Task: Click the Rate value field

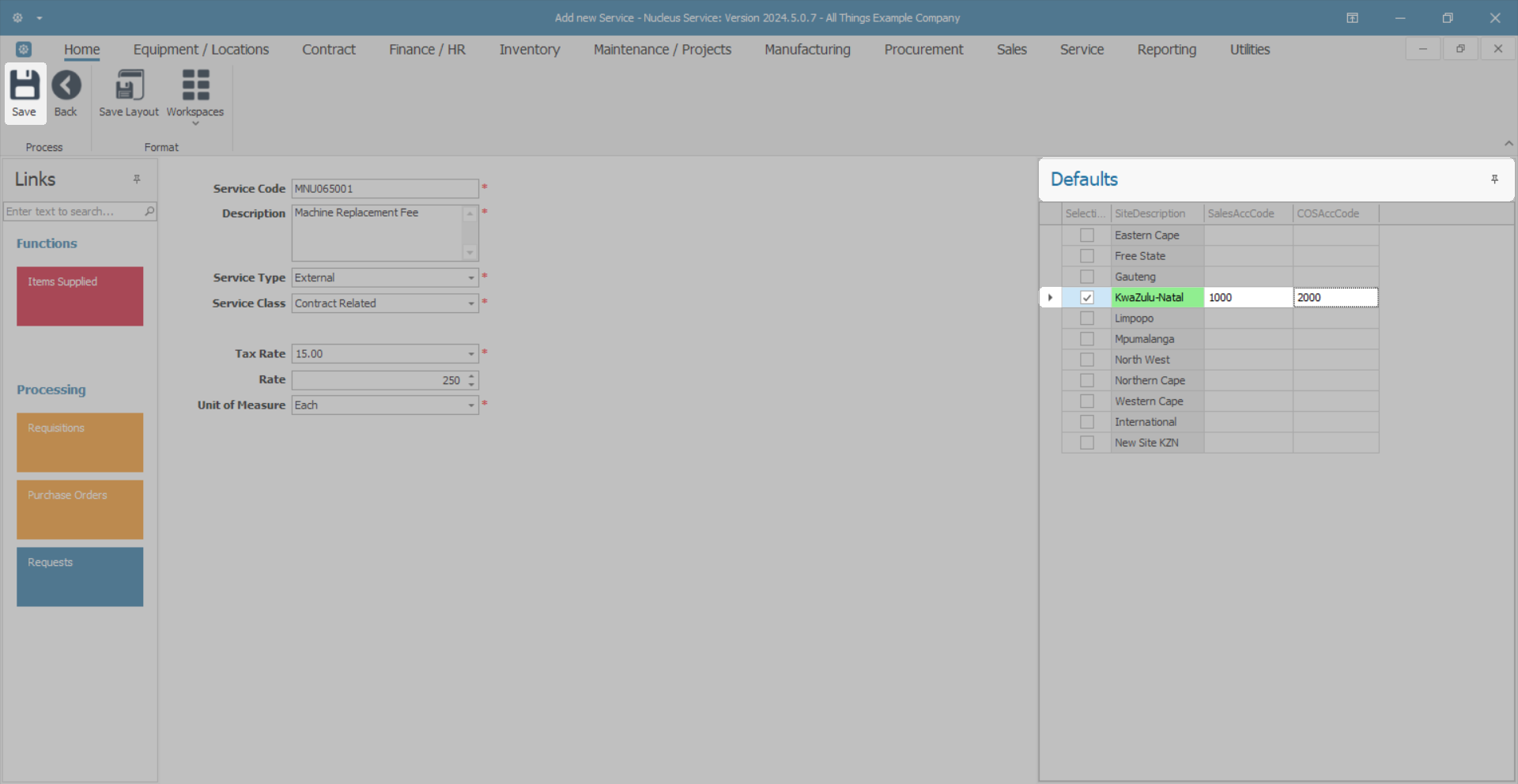Action: tap(378, 380)
